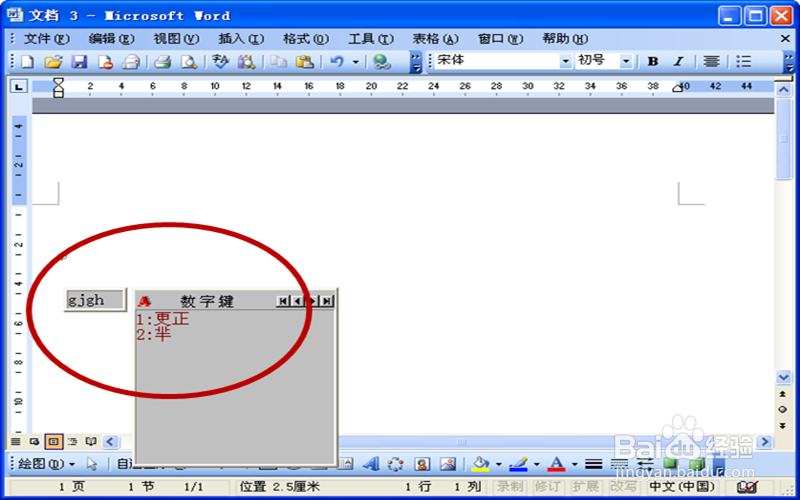Open fill color dropdown arrow
Screen dimensions: 800x500
(498, 464)
